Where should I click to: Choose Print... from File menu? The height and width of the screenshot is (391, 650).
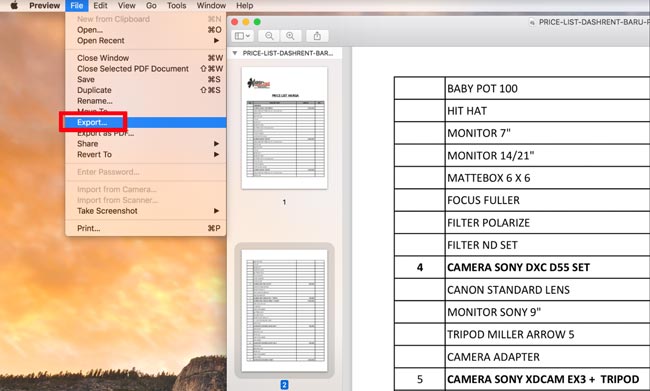pos(146,228)
